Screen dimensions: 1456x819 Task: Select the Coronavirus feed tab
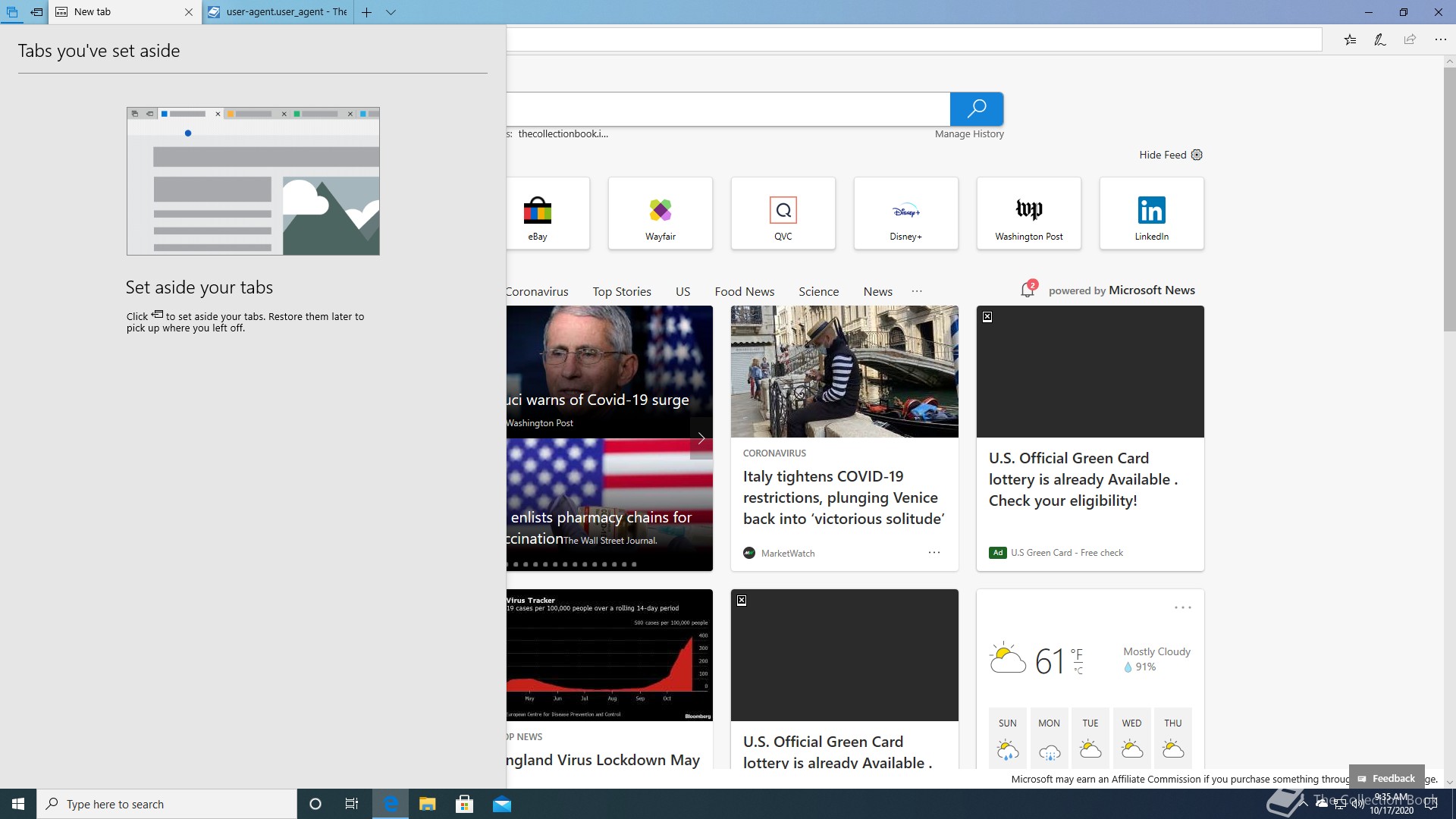pos(537,292)
